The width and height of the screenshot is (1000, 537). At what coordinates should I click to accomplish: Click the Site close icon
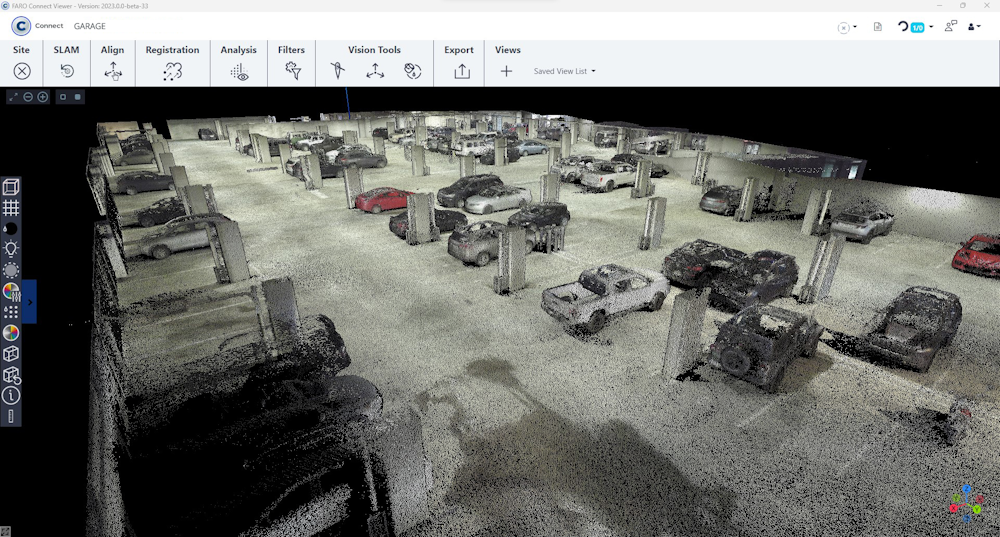[22, 71]
